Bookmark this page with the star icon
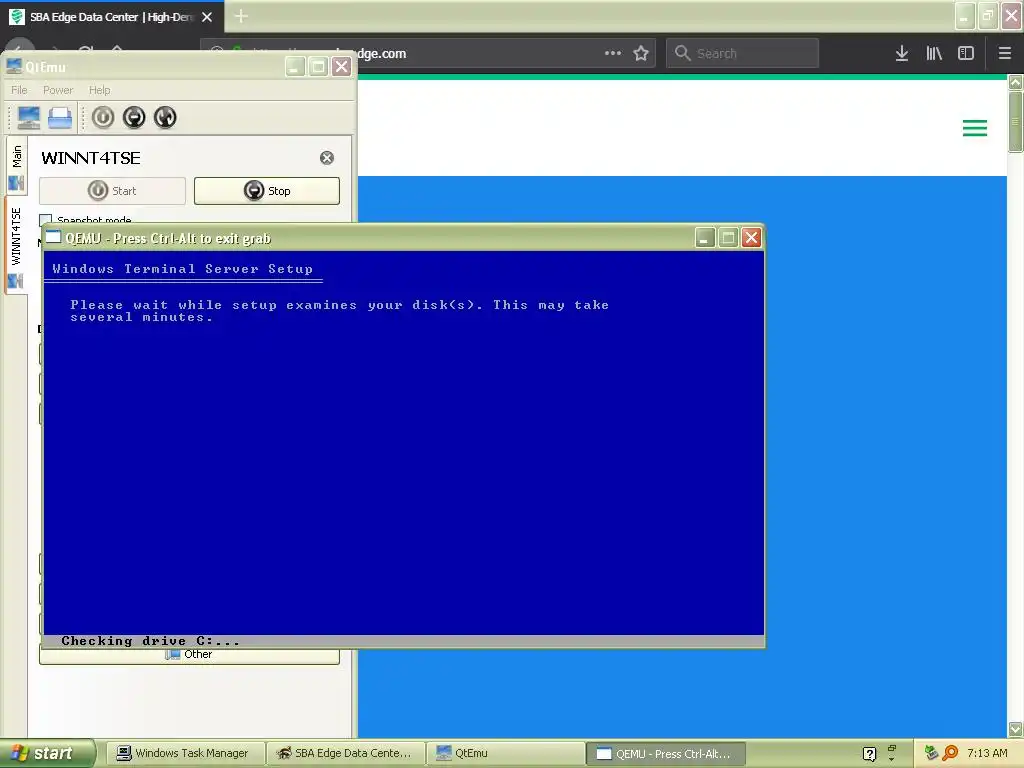Viewport: 1024px width, 768px height. pos(641,53)
